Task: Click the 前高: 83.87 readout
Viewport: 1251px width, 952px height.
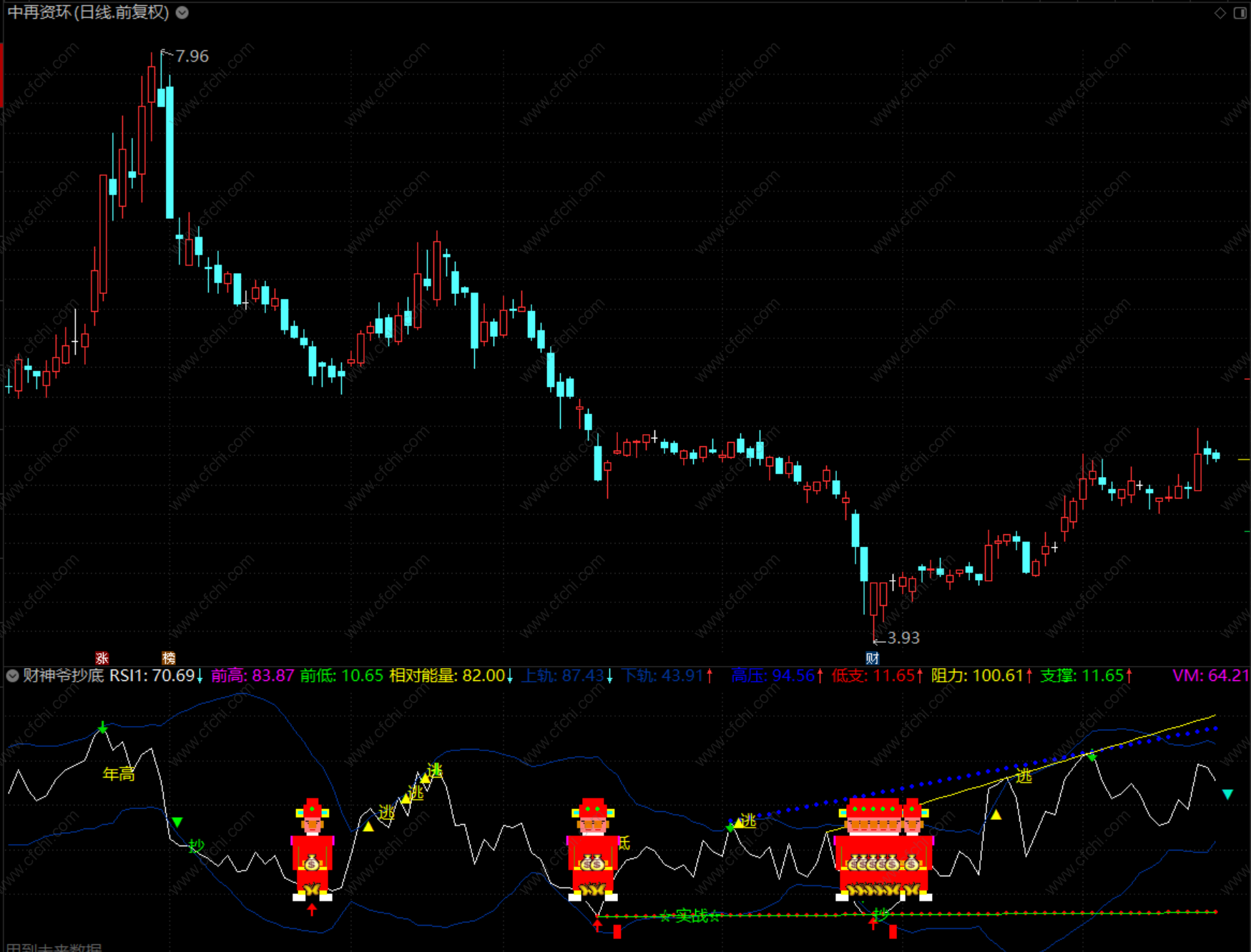Action: click(252, 675)
